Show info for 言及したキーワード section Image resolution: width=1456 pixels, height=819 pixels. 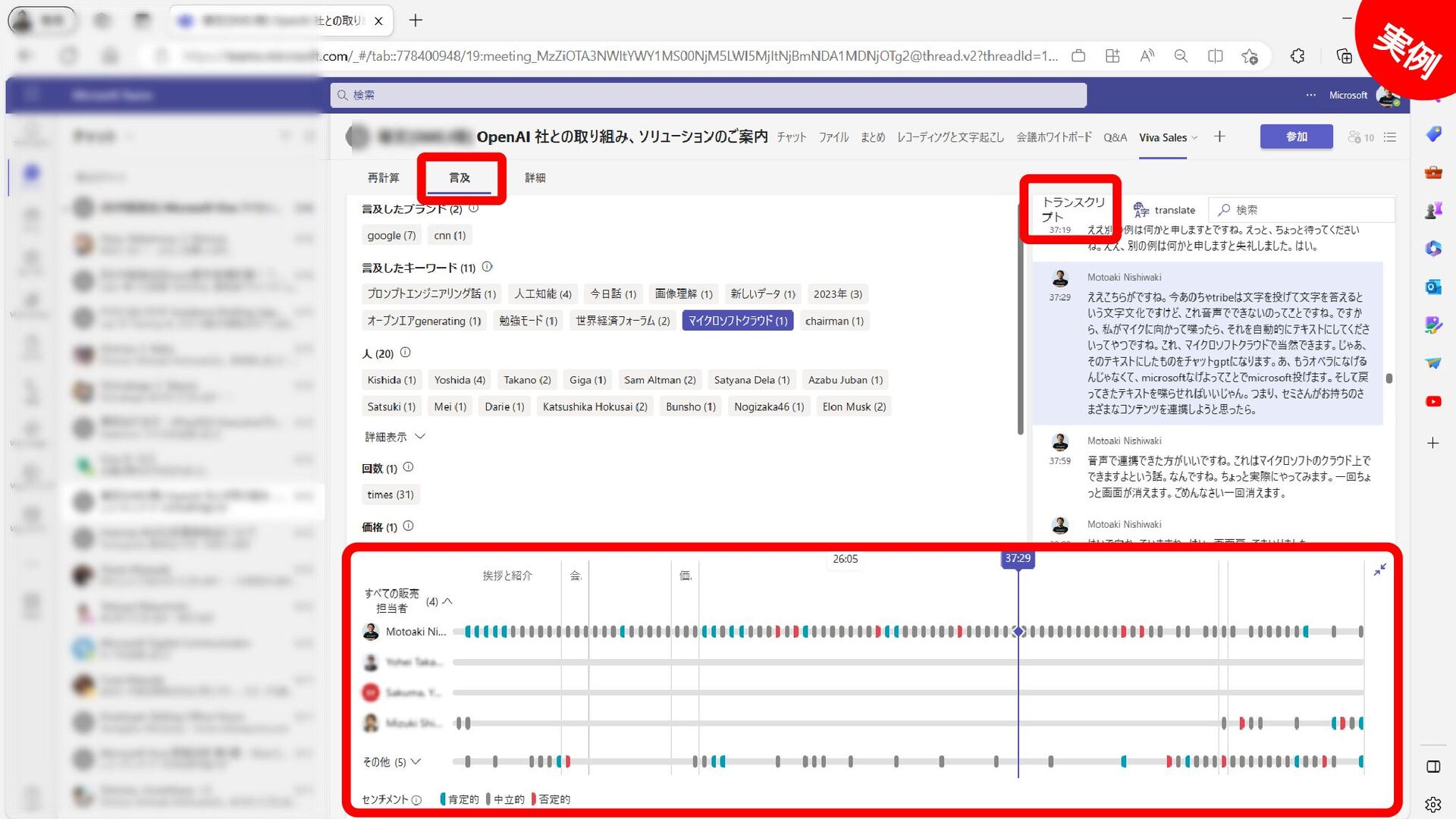487,267
